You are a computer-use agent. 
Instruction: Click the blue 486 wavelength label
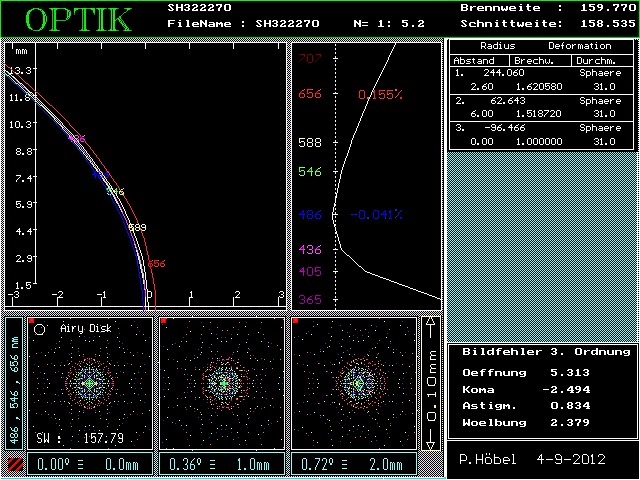[310, 215]
